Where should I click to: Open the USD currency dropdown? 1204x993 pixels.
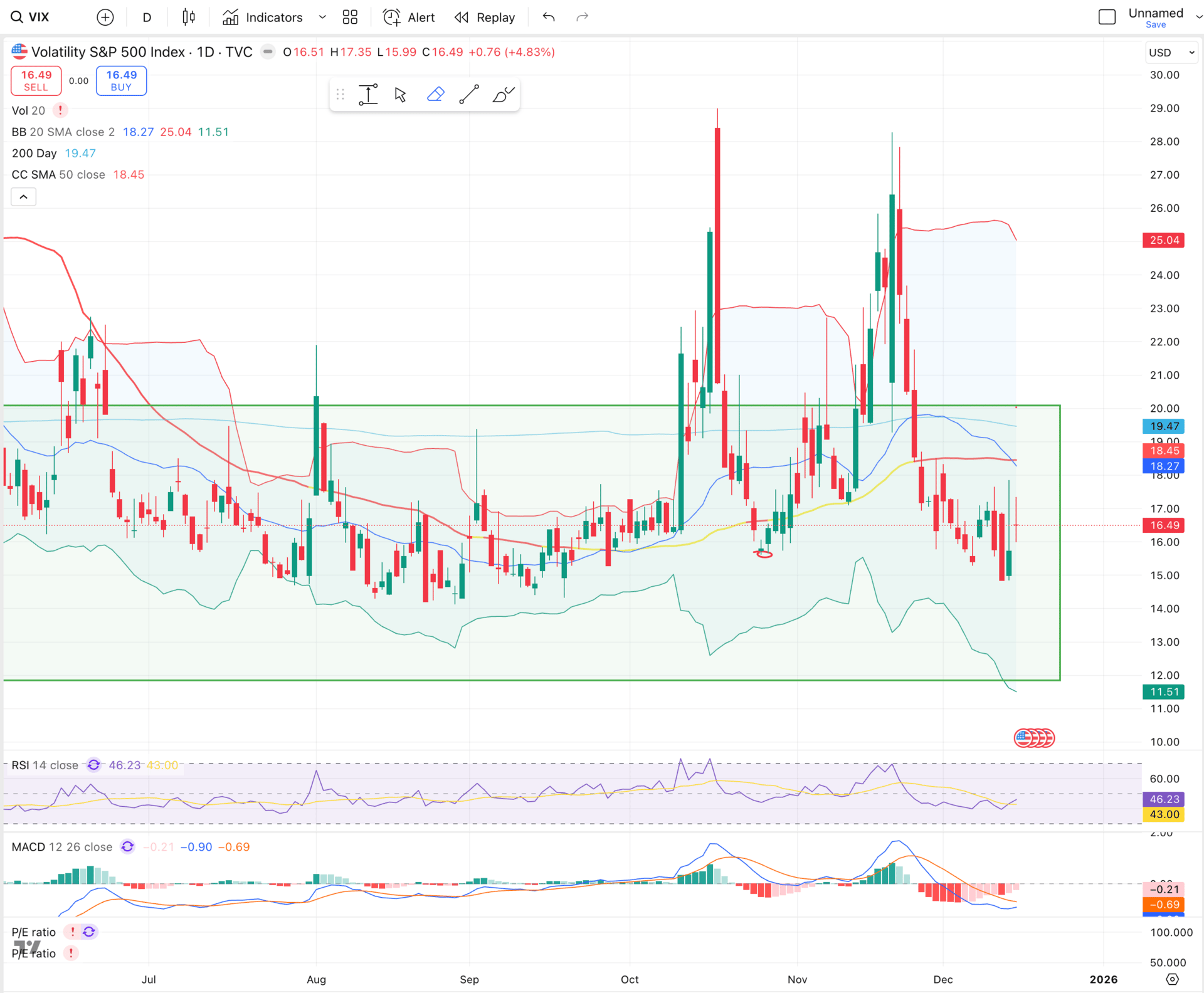point(1171,53)
